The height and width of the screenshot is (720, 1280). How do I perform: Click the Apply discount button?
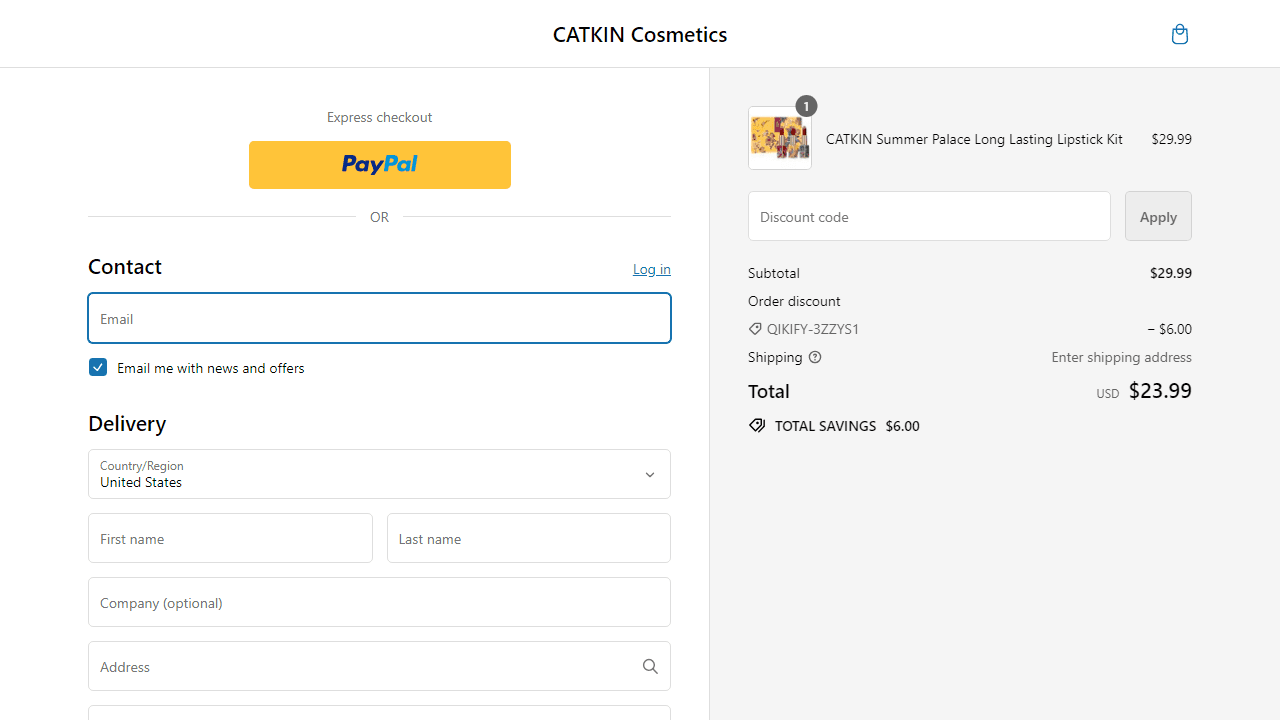(1158, 216)
